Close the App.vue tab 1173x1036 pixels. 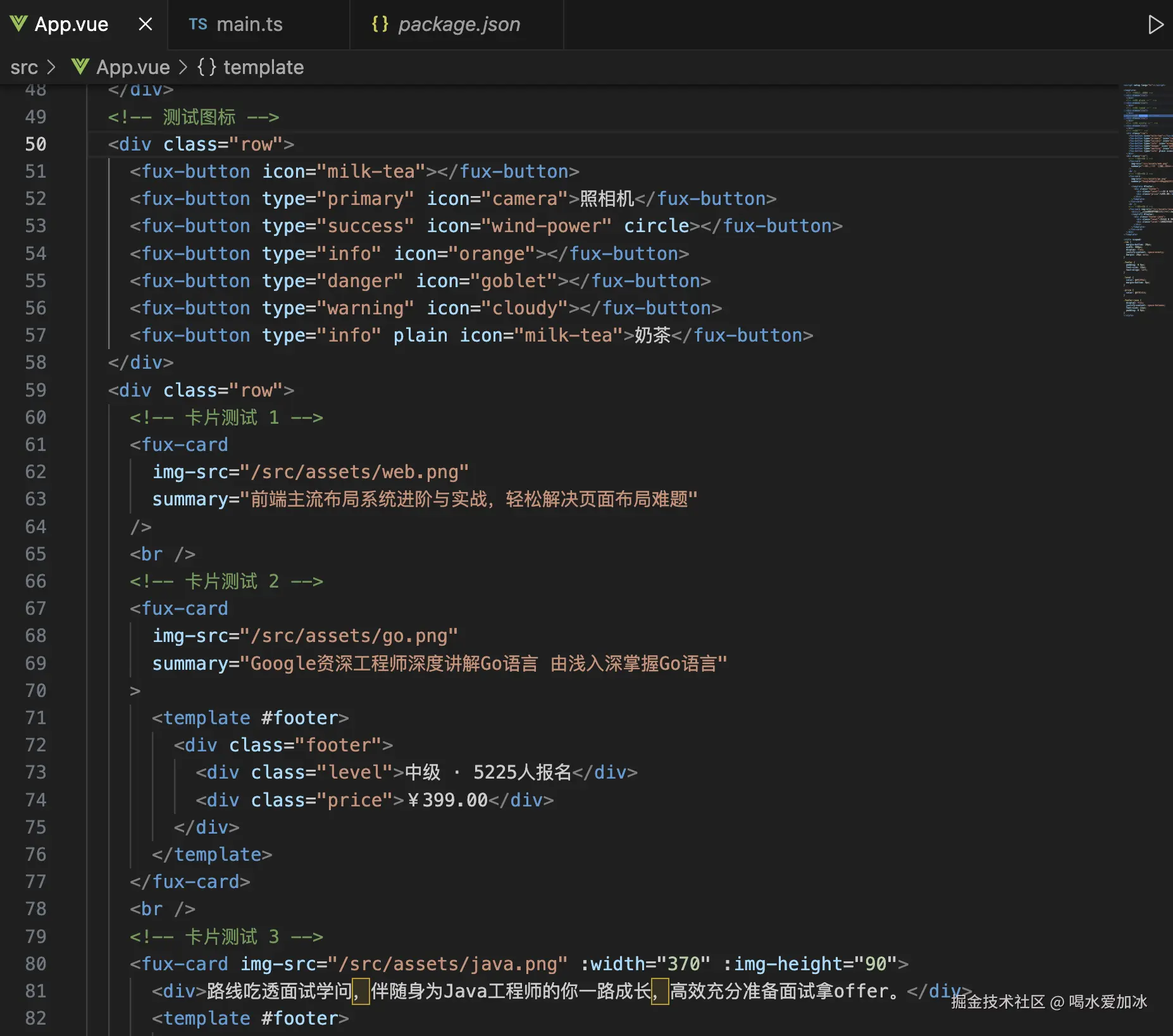click(146, 24)
